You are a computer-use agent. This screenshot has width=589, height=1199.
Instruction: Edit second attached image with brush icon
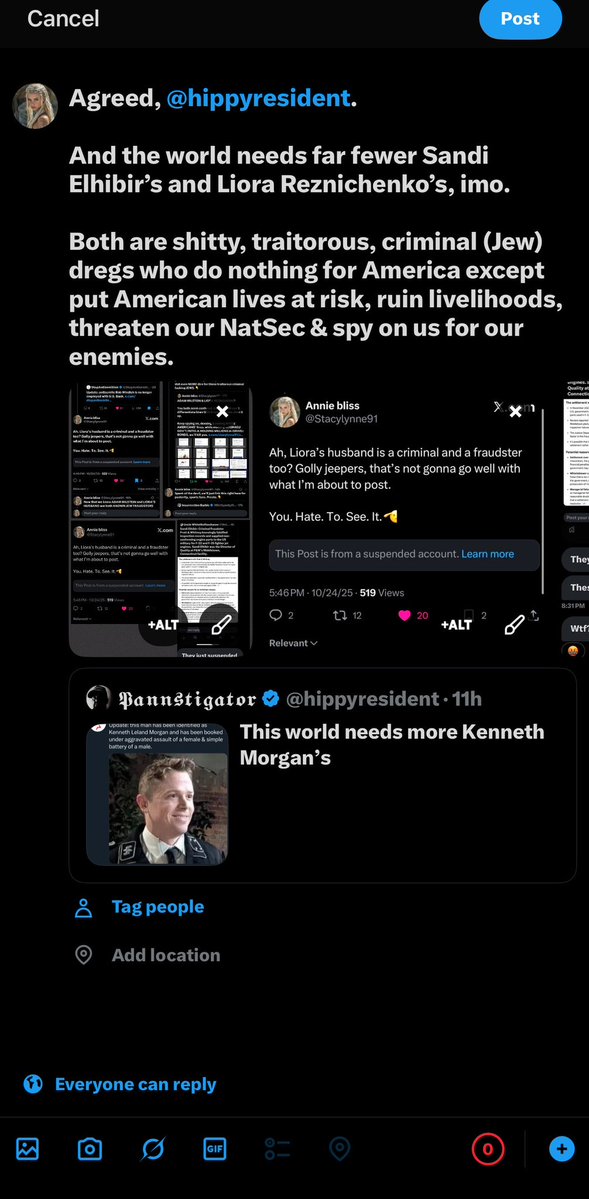515,625
